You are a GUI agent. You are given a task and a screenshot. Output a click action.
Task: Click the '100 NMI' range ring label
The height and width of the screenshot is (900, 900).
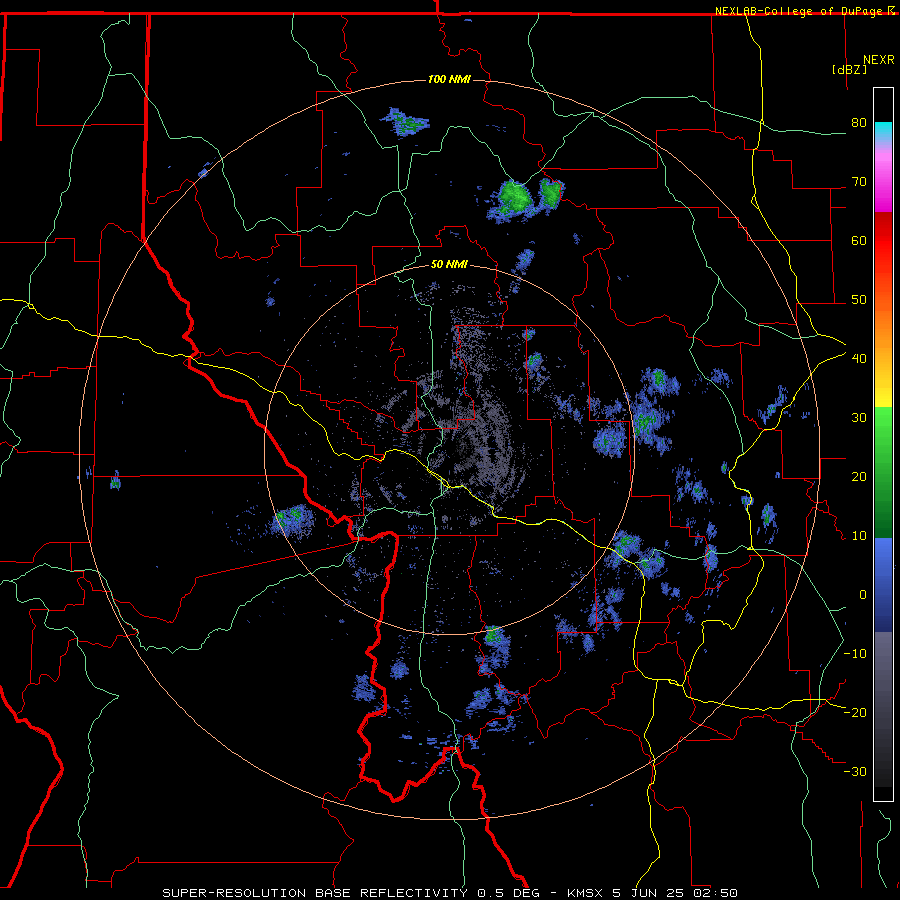coord(449,79)
